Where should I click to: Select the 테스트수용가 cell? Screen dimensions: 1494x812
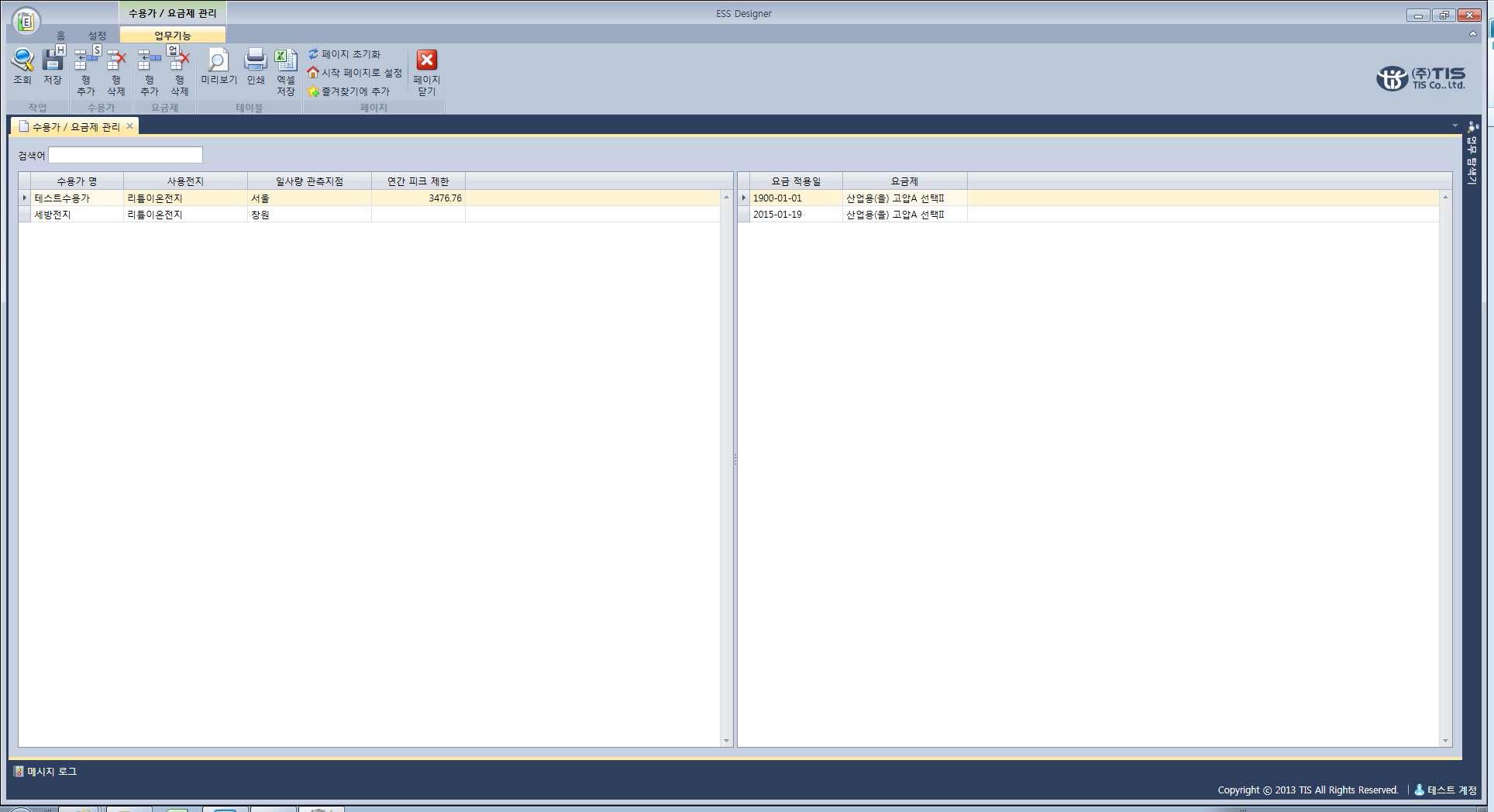pos(77,198)
